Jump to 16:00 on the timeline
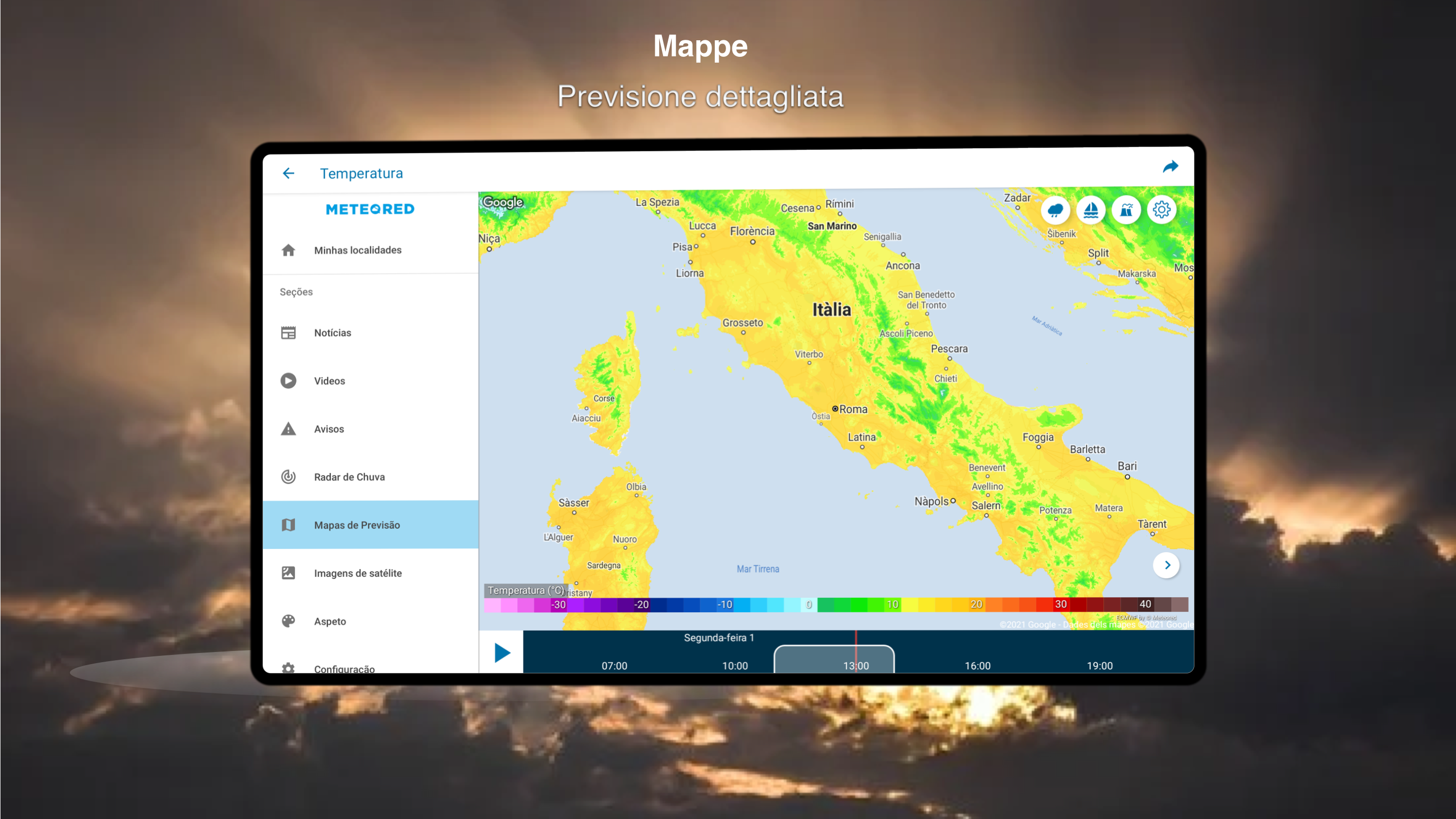 (x=977, y=665)
